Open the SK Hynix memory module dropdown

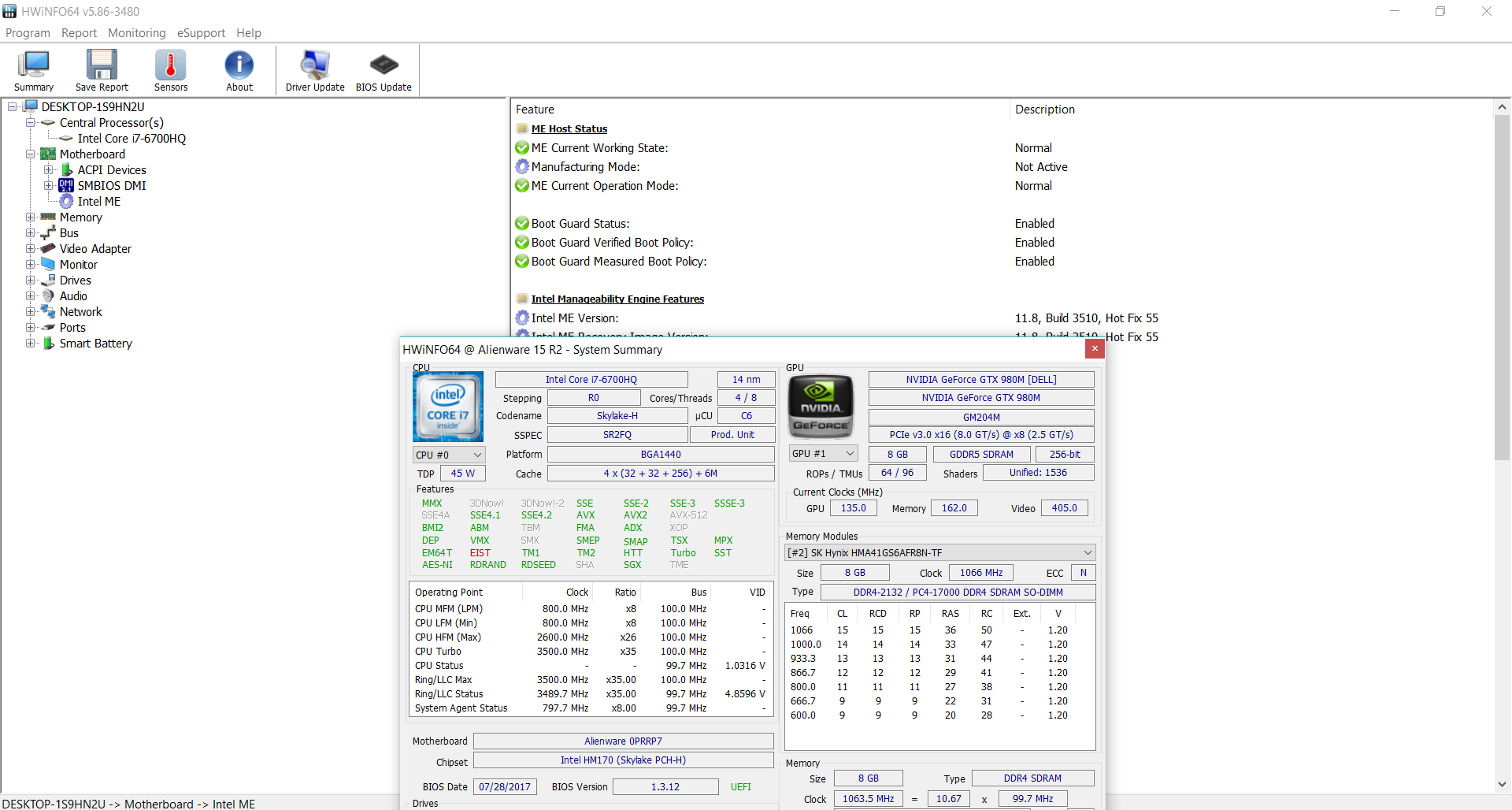[x=940, y=552]
